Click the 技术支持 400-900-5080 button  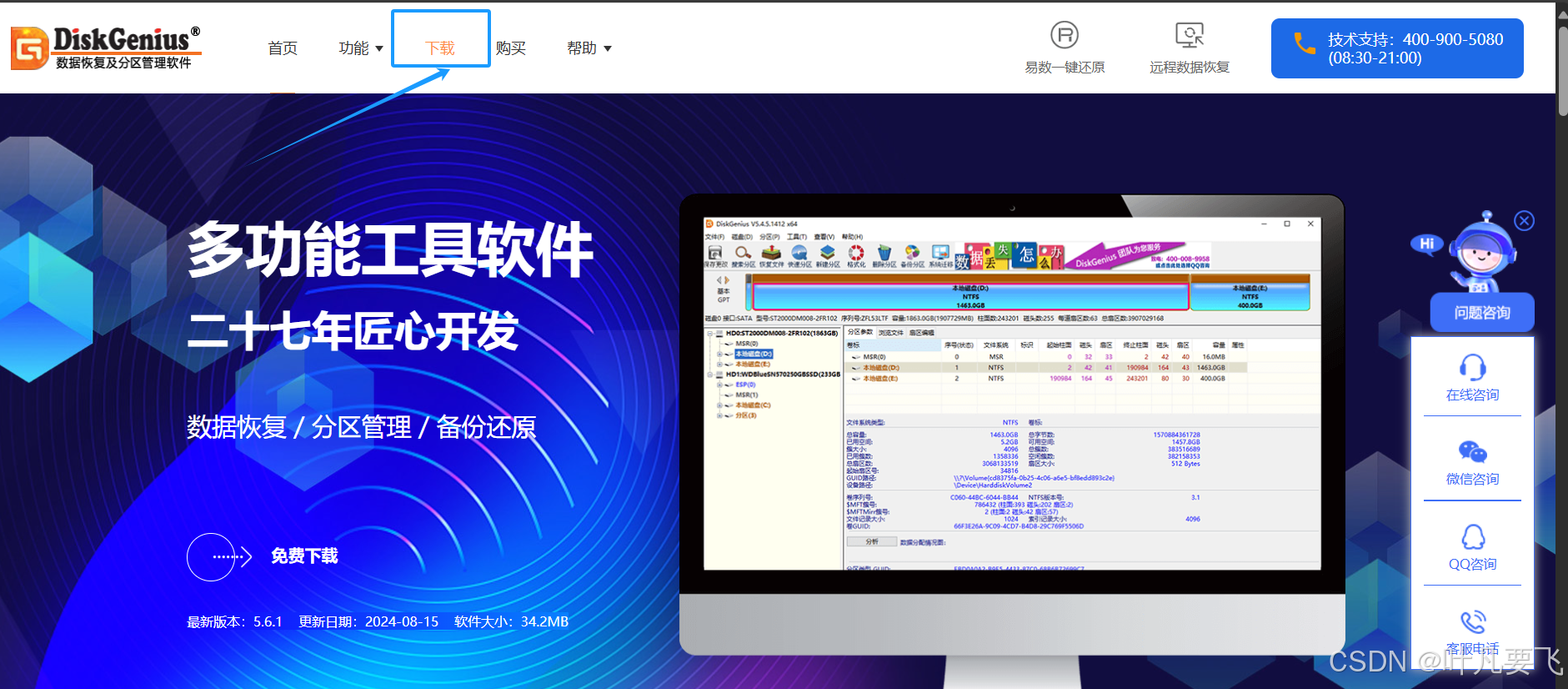pos(1397,48)
